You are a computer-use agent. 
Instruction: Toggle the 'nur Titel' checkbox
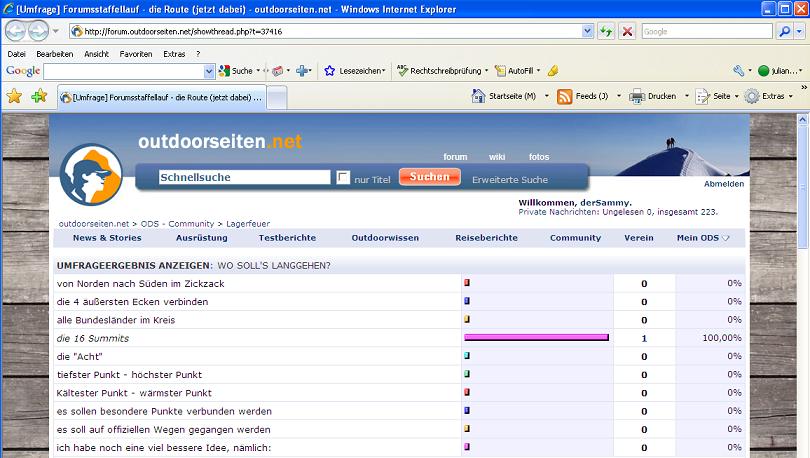[x=343, y=178]
